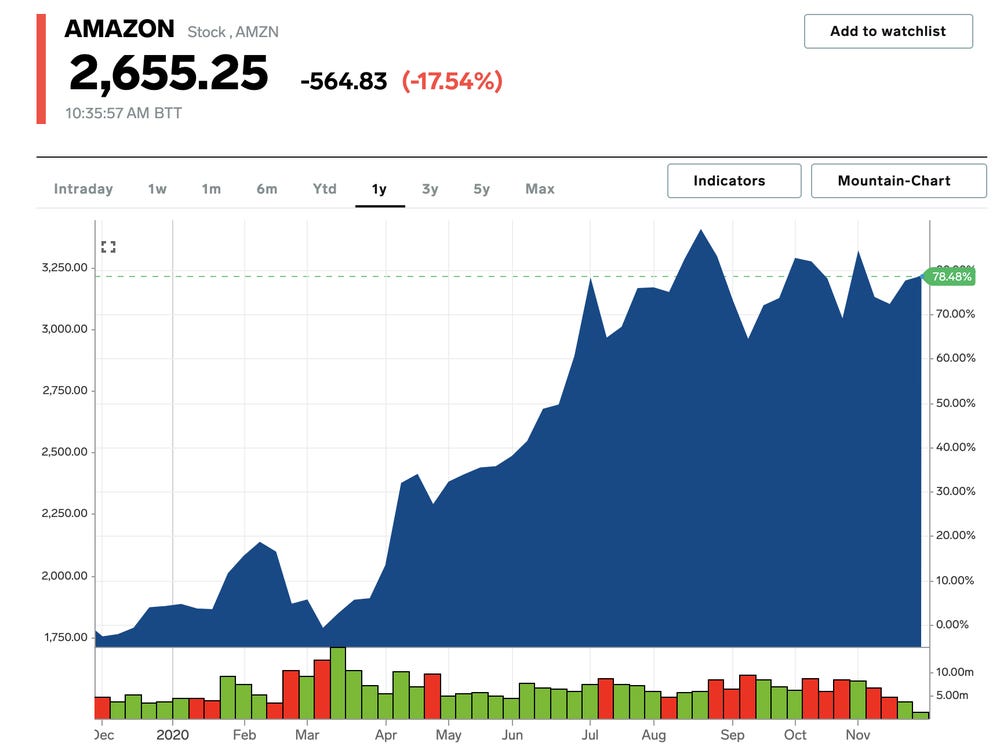The image size is (1000, 750).
Task: Select the 1m time range tab
Action: click(211, 189)
